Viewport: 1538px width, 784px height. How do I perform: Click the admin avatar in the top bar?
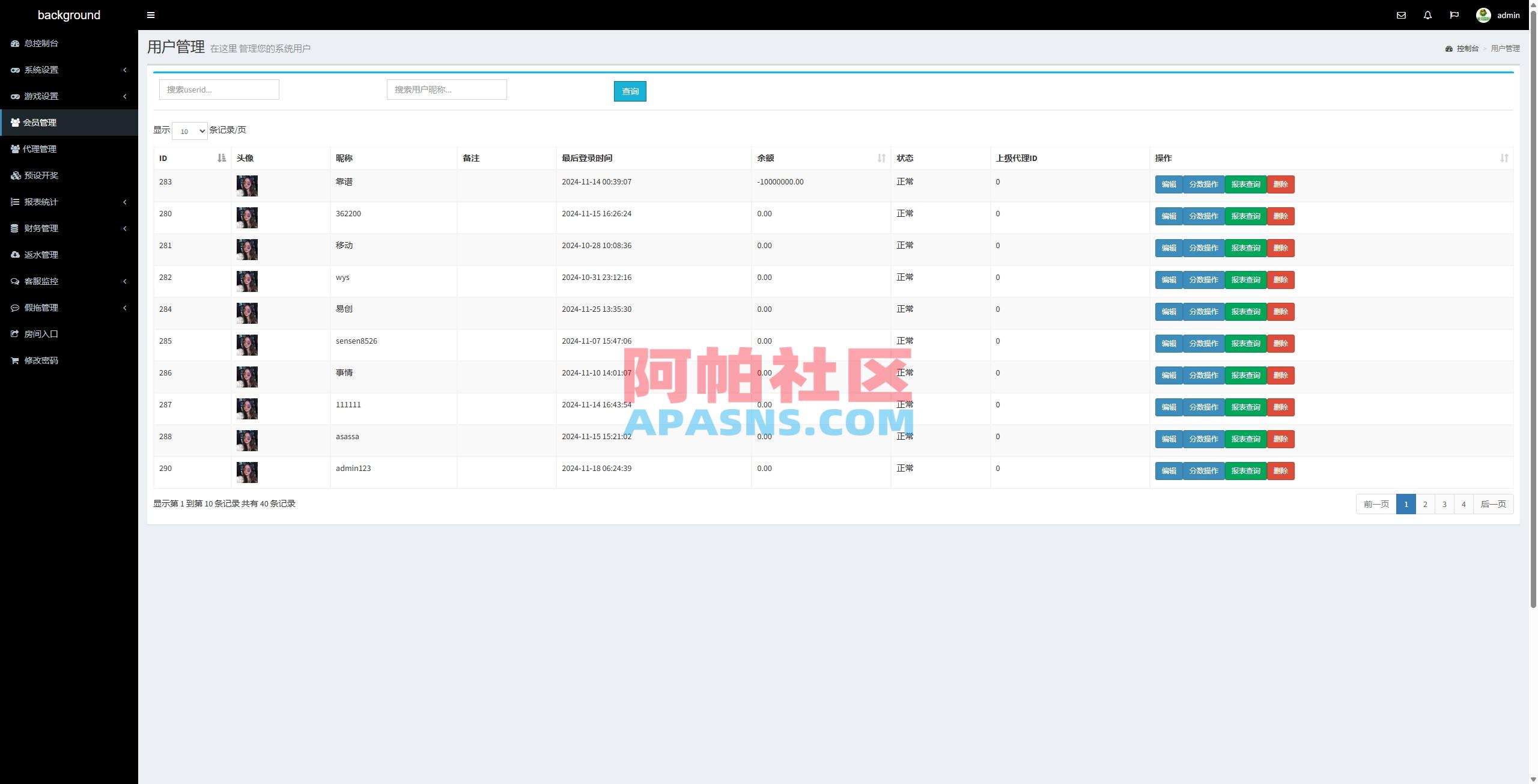[1483, 15]
